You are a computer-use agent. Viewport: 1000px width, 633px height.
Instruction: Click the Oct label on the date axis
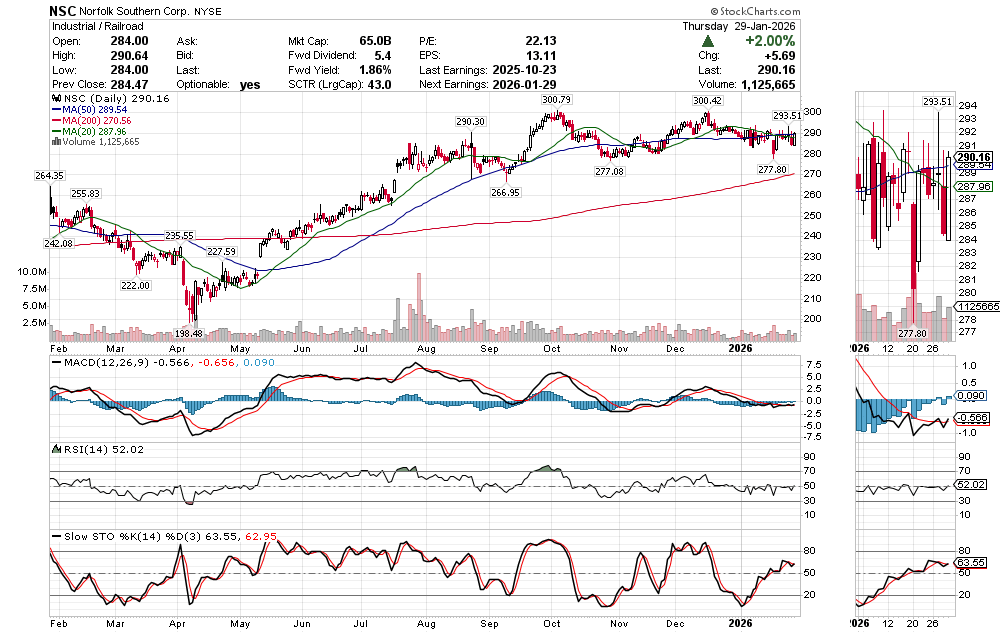tap(552, 348)
